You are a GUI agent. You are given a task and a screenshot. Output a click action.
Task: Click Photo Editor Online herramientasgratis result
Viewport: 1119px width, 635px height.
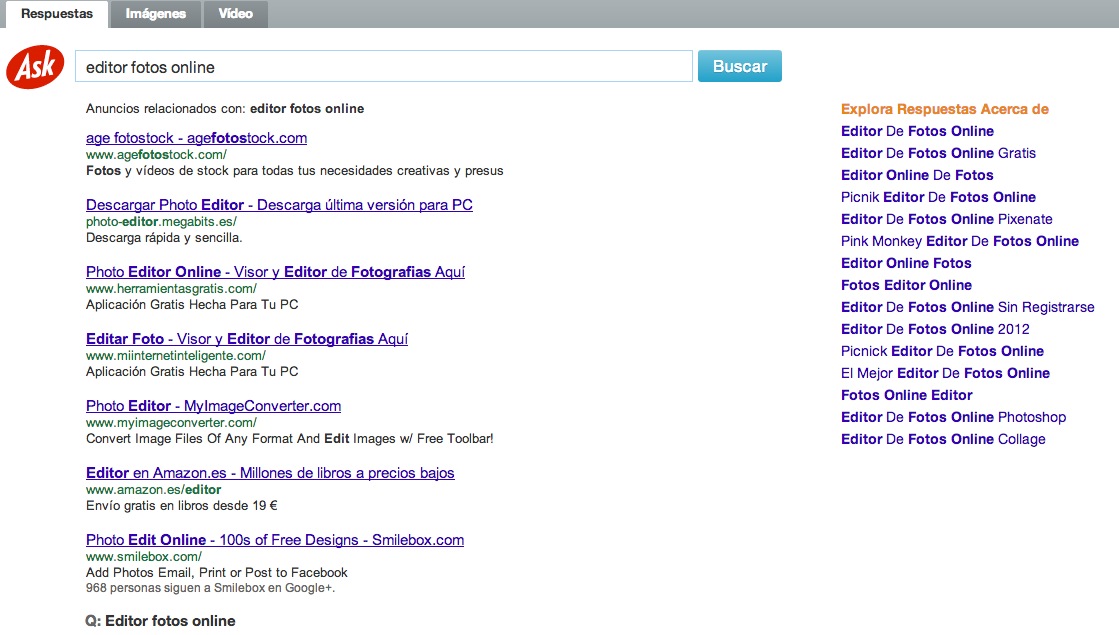pos(275,272)
